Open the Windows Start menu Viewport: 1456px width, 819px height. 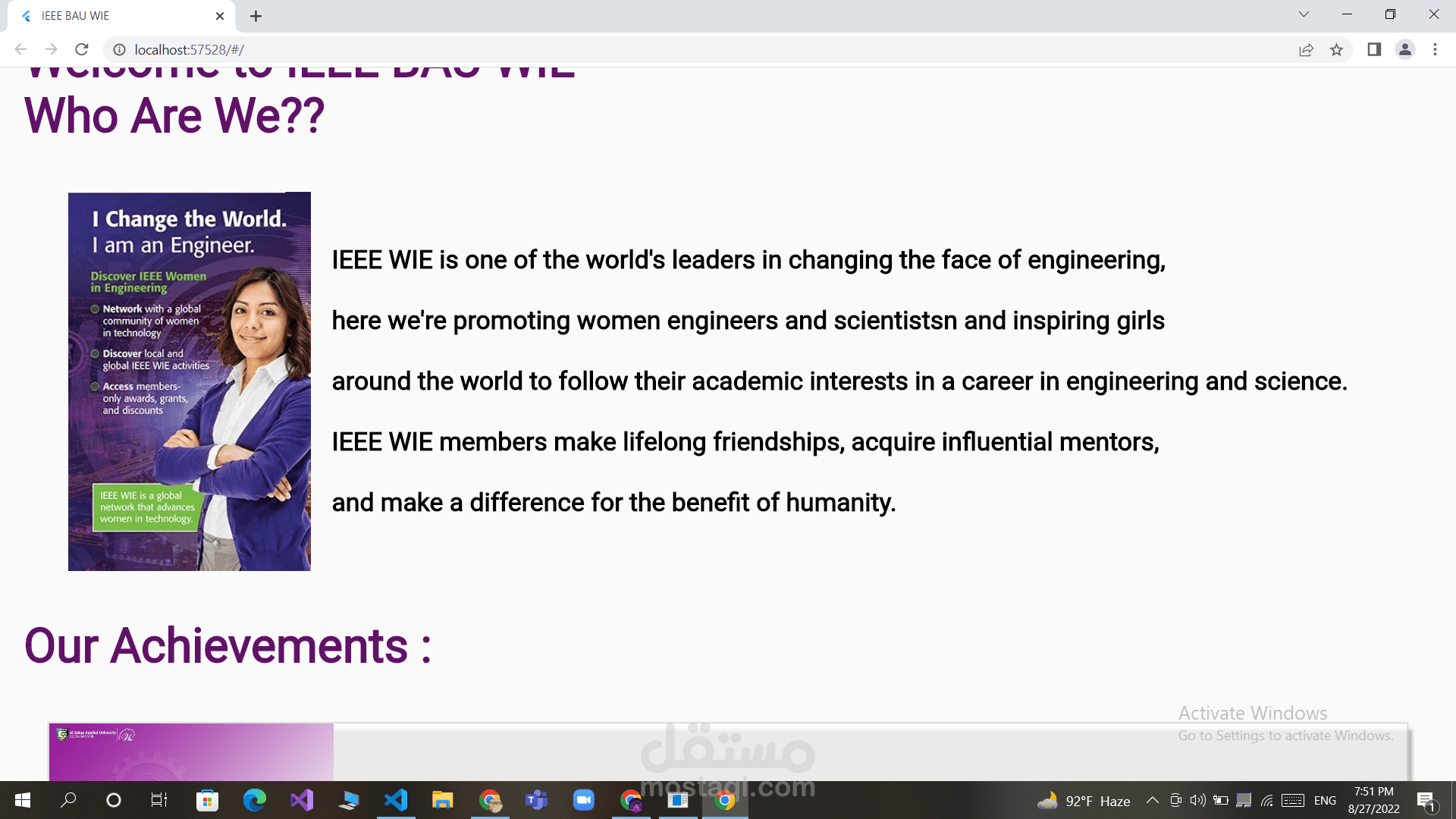pyautogui.click(x=23, y=800)
